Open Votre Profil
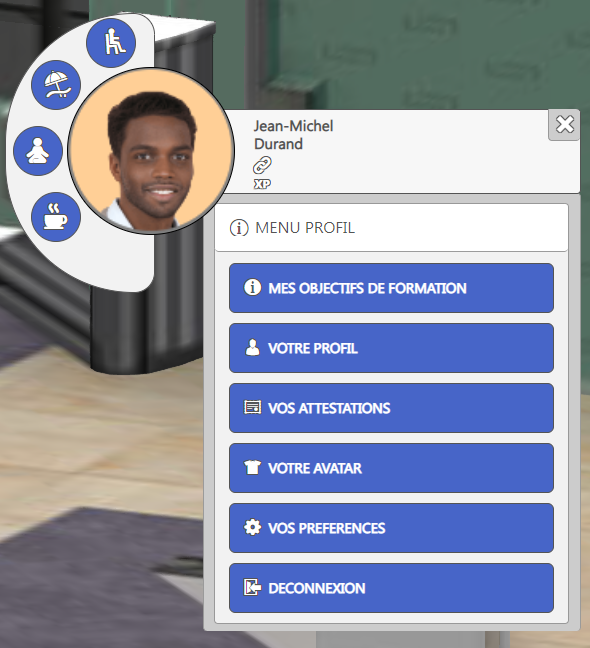This screenshot has width=590, height=648. pyautogui.click(x=391, y=348)
